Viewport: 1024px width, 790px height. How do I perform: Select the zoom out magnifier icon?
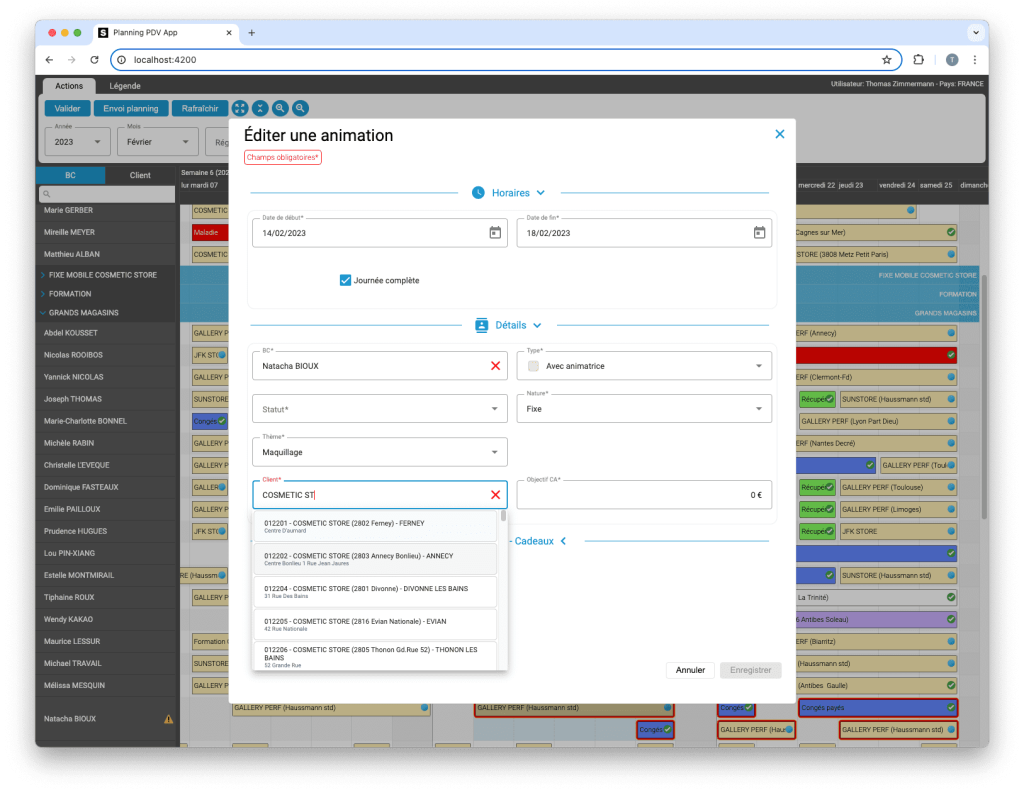point(299,108)
